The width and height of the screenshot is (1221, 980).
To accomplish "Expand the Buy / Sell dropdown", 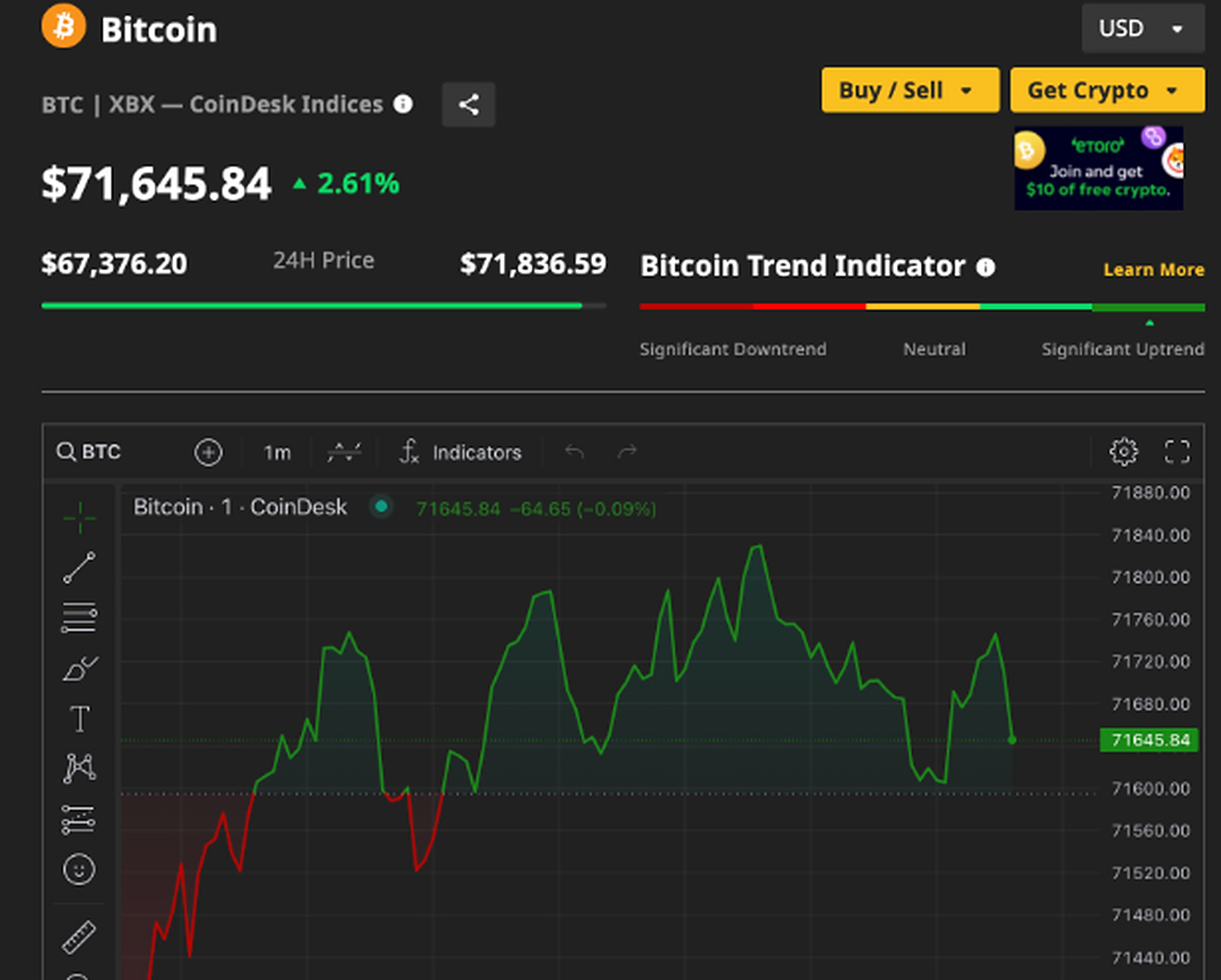I will (x=909, y=90).
